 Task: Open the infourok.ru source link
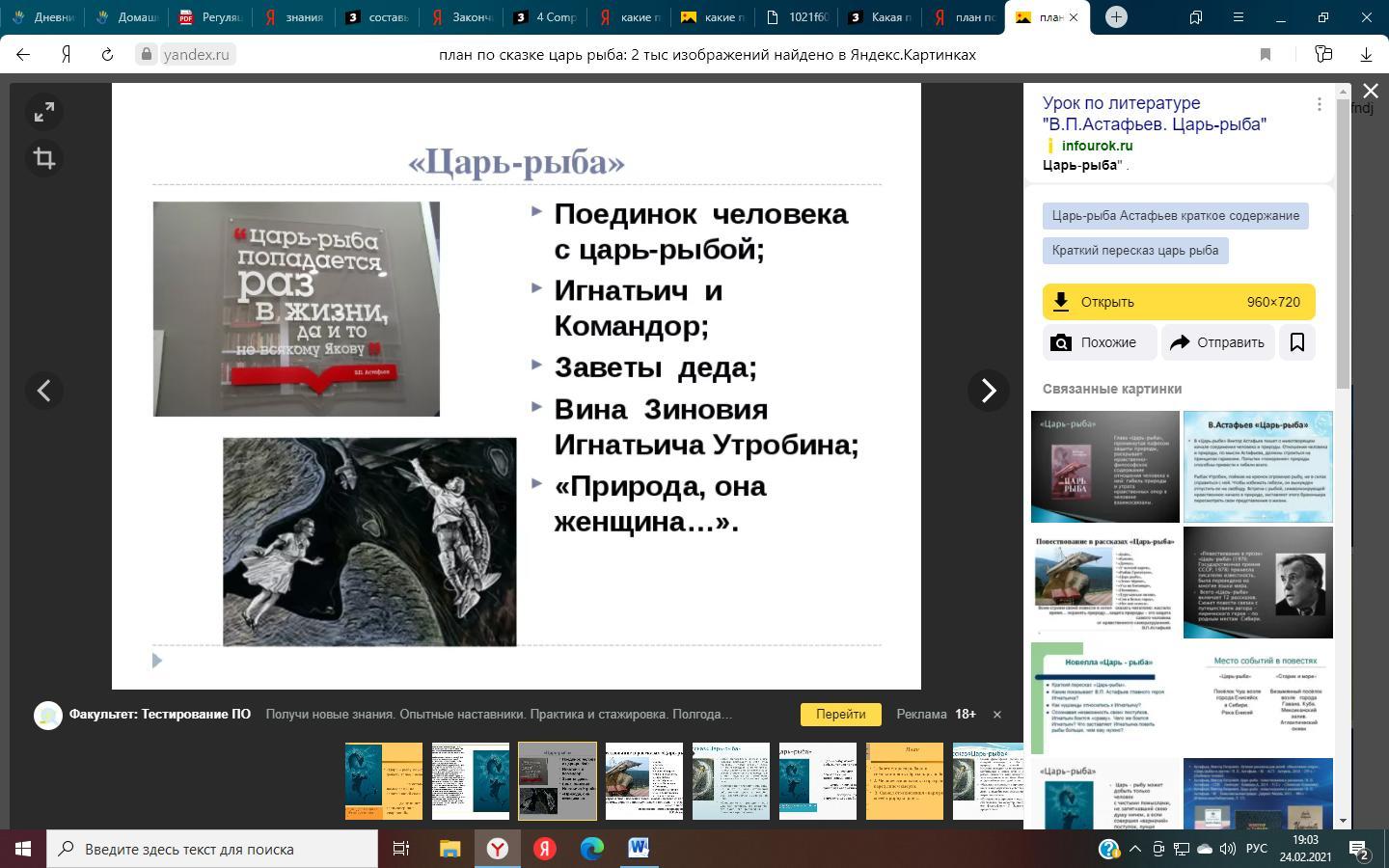pyautogui.click(x=1097, y=146)
